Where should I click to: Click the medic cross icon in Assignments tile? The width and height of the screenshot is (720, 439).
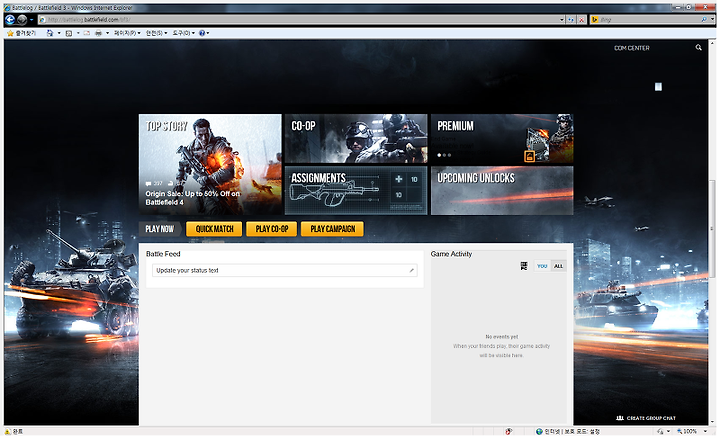tap(399, 179)
